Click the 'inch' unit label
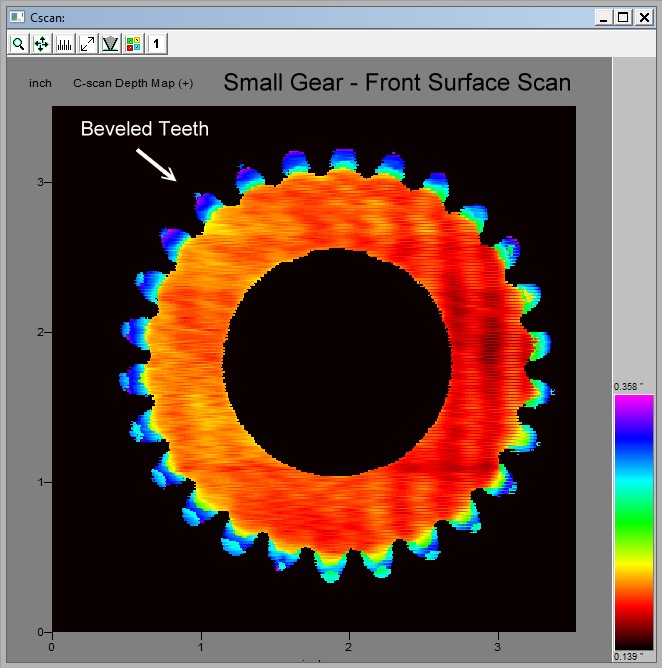Screen dimensions: 663x669 [40, 83]
